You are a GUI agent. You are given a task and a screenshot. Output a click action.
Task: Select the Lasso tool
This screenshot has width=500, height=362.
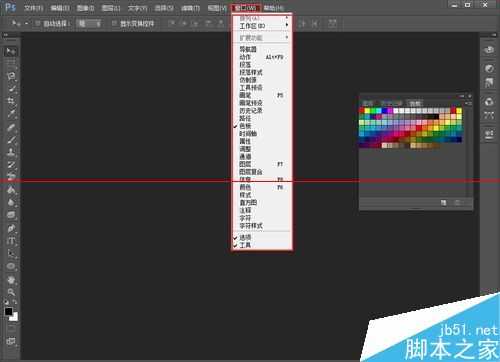[x=11, y=76]
